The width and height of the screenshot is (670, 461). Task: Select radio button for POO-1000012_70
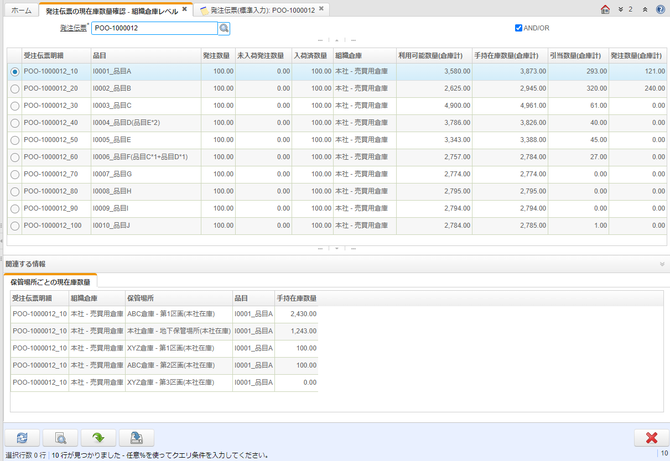(15, 174)
